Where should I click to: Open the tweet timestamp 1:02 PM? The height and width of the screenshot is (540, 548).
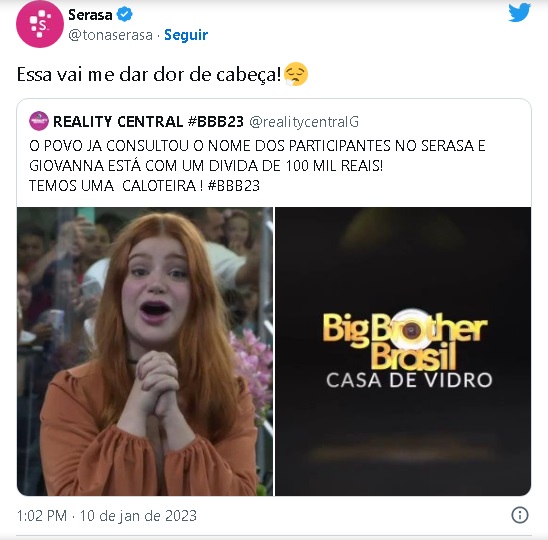[42, 516]
